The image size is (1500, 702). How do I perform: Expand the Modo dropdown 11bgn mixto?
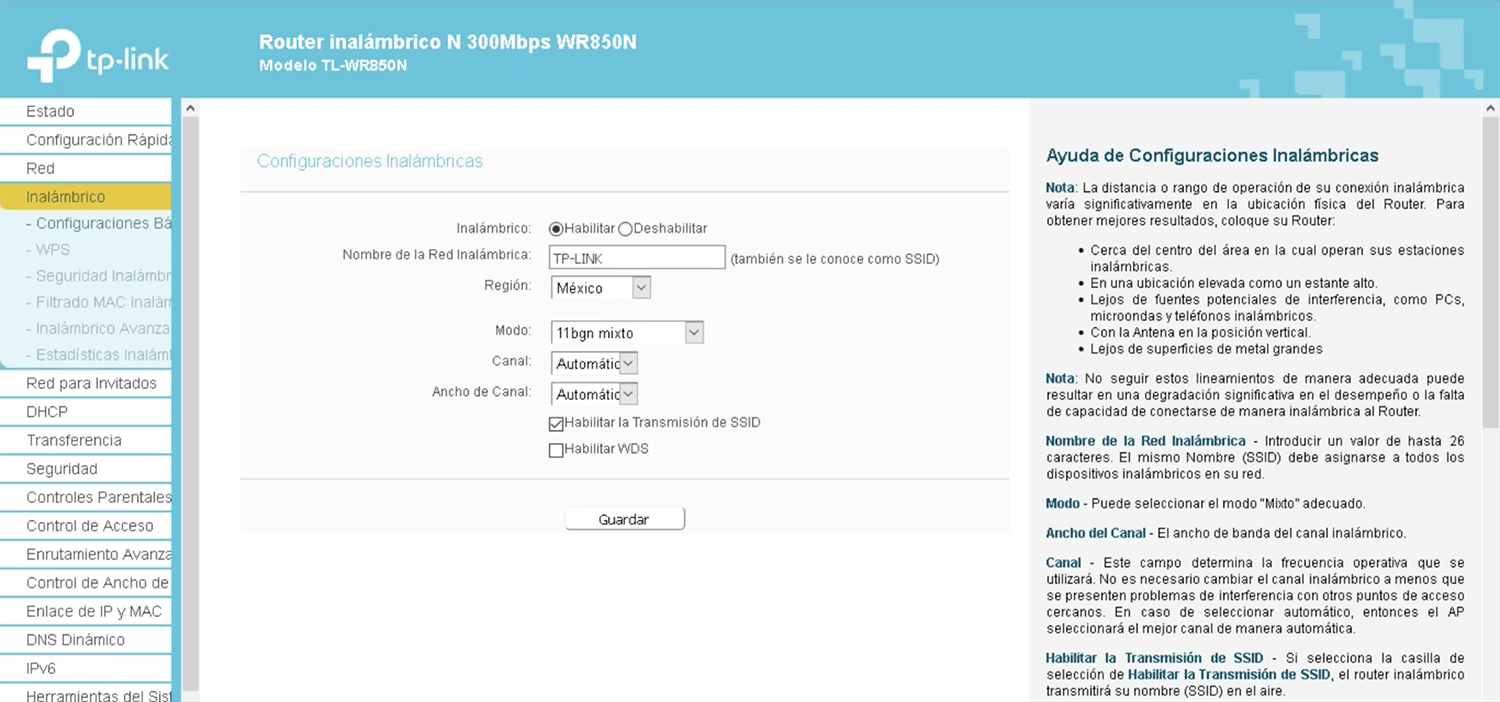(x=627, y=333)
